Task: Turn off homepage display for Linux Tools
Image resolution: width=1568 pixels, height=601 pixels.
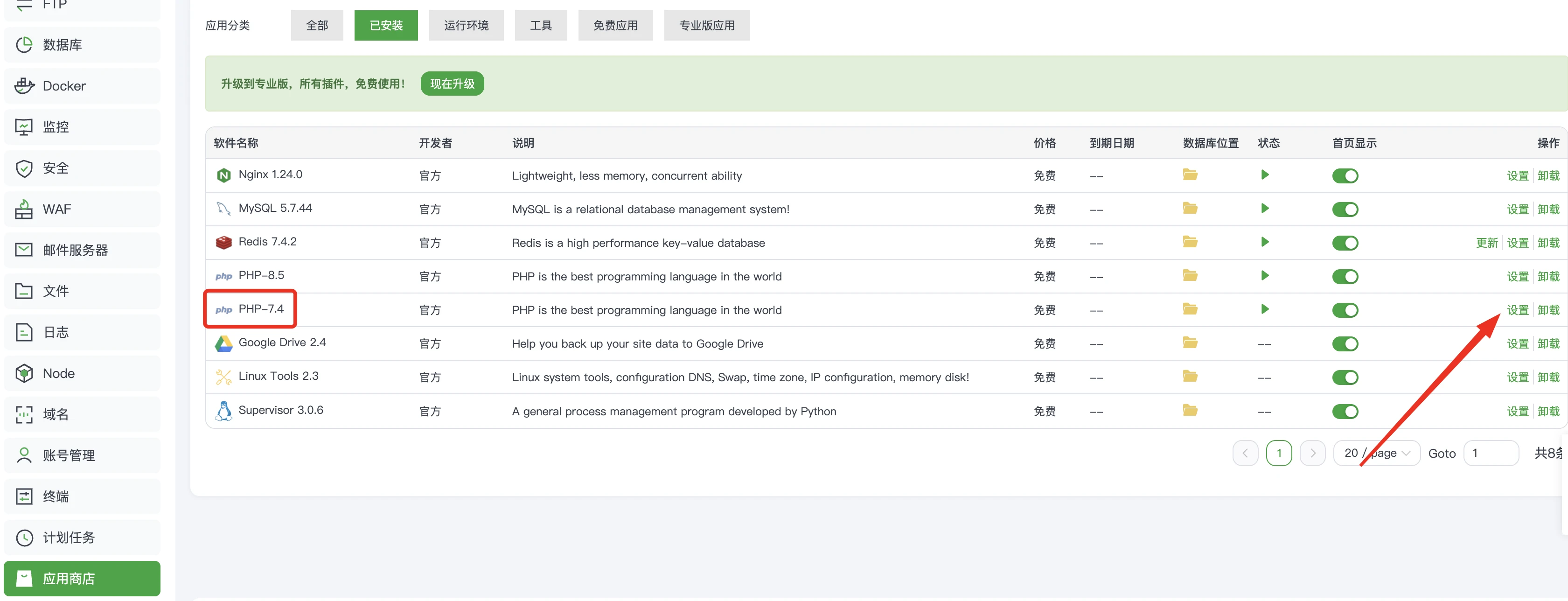Action: [x=1345, y=377]
